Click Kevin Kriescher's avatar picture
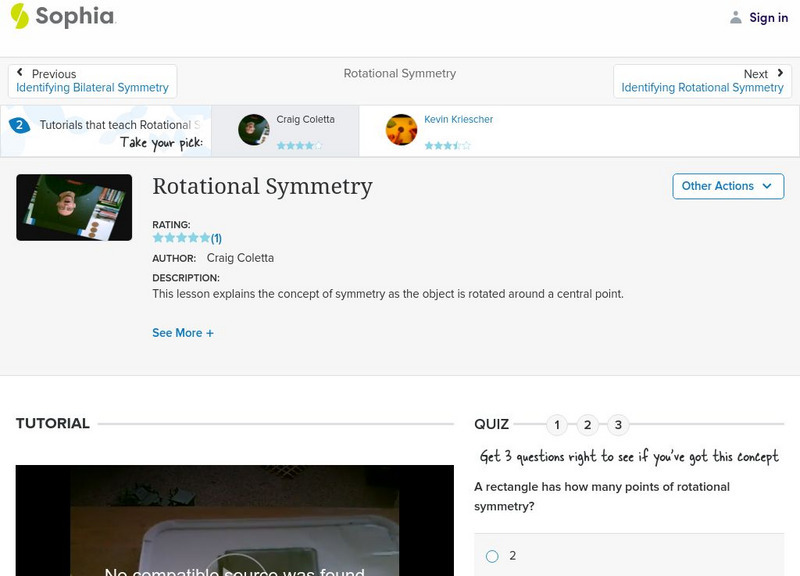The image size is (800, 576). click(x=401, y=130)
